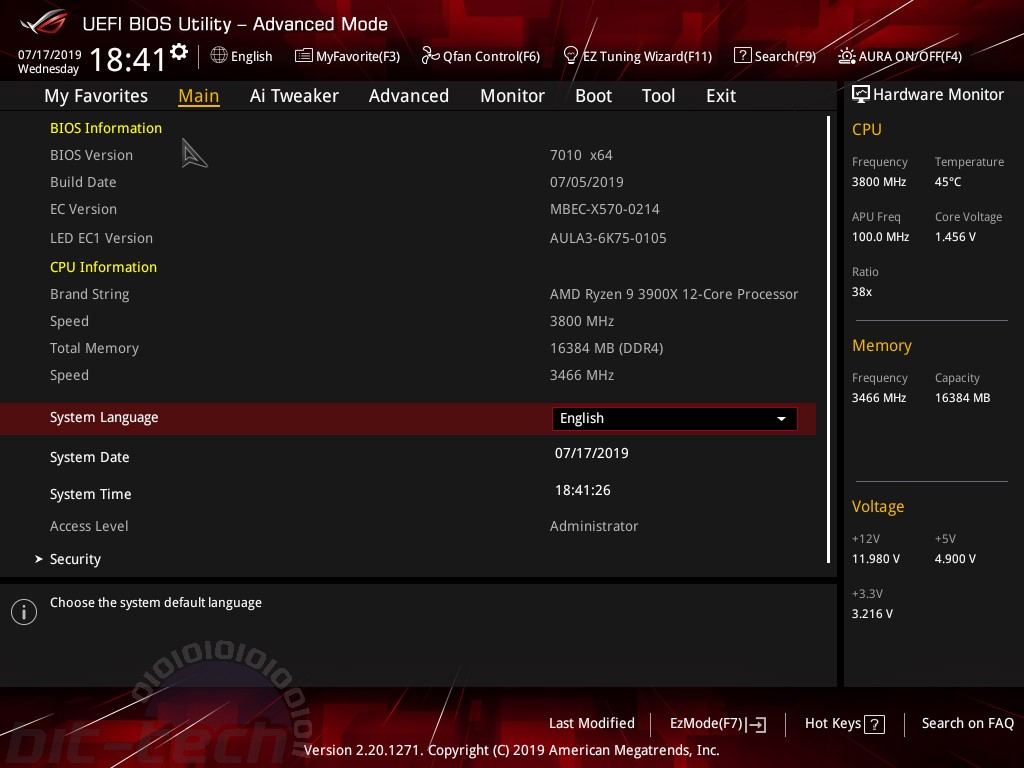Open MyFavorite(F3) list icon
The width and height of the screenshot is (1024, 768).
pyautogui.click(x=304, y=56)
